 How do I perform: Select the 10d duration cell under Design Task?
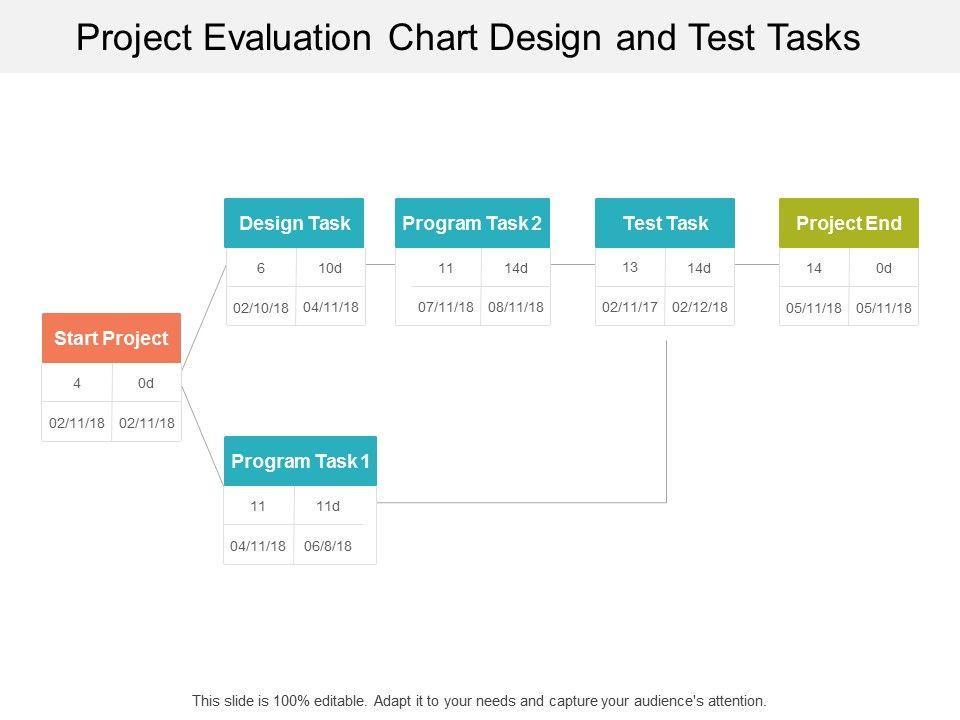click(330, 268)
